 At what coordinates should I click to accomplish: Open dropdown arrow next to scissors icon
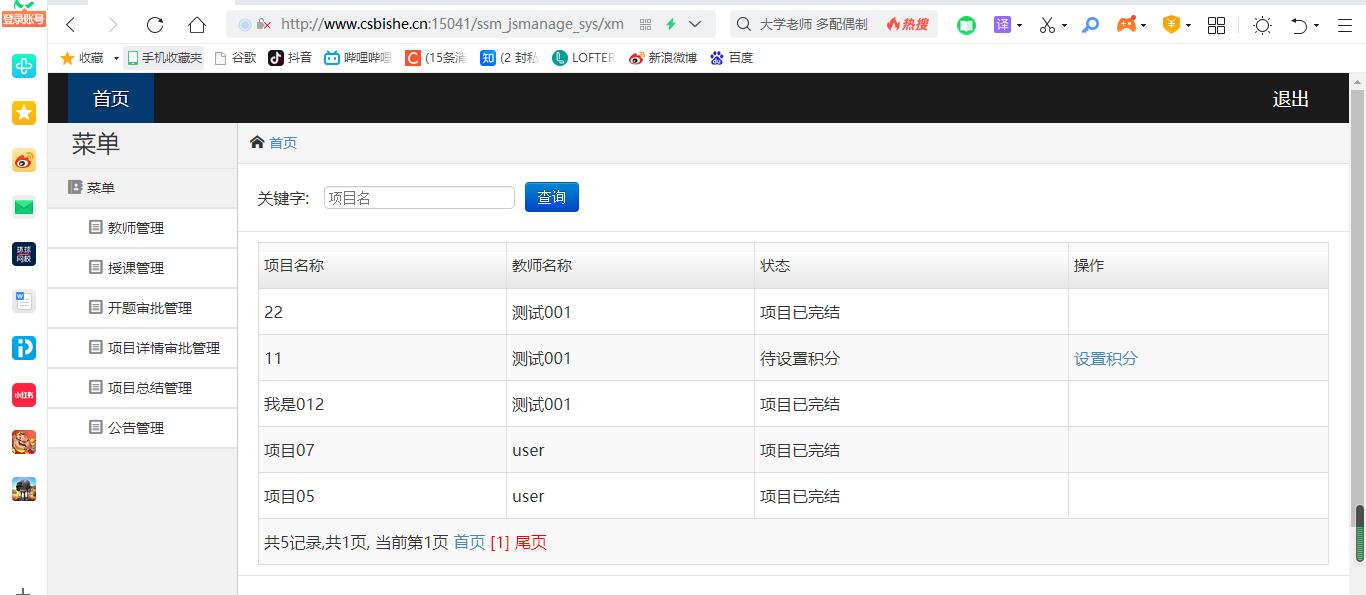(x=1064, y=26)
